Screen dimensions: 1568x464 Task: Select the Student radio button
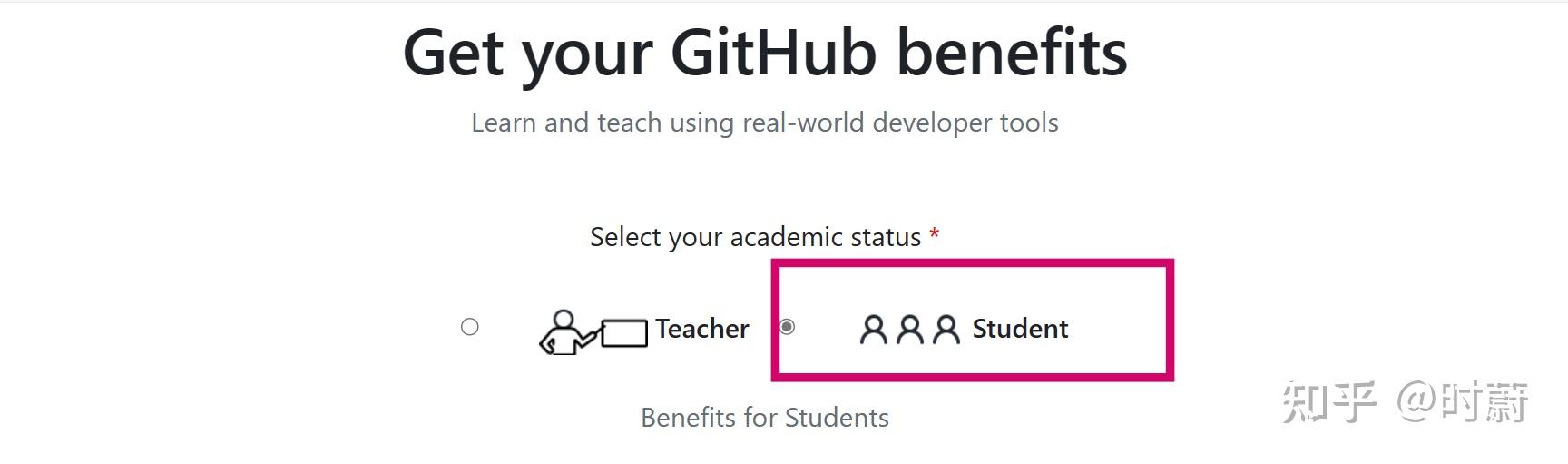pyautogui.click(x=787, y=327)
